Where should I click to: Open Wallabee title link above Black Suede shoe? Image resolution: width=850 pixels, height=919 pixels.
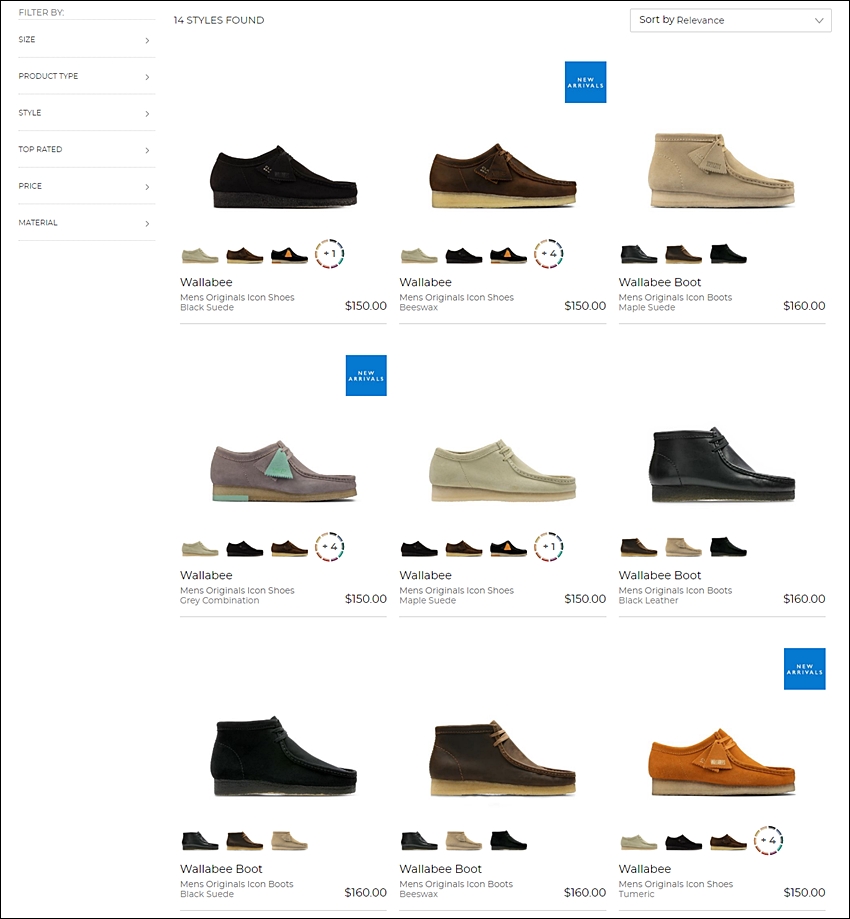click(x=206, y=282)
